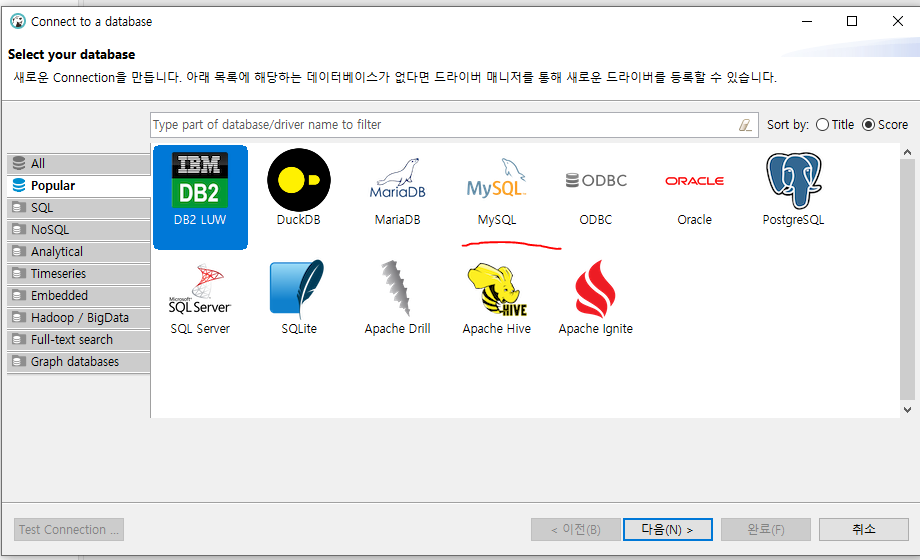Viewport: 920px width, 560px height.
Task: Click the 이전(B) back button
Action: coord(576,529)
